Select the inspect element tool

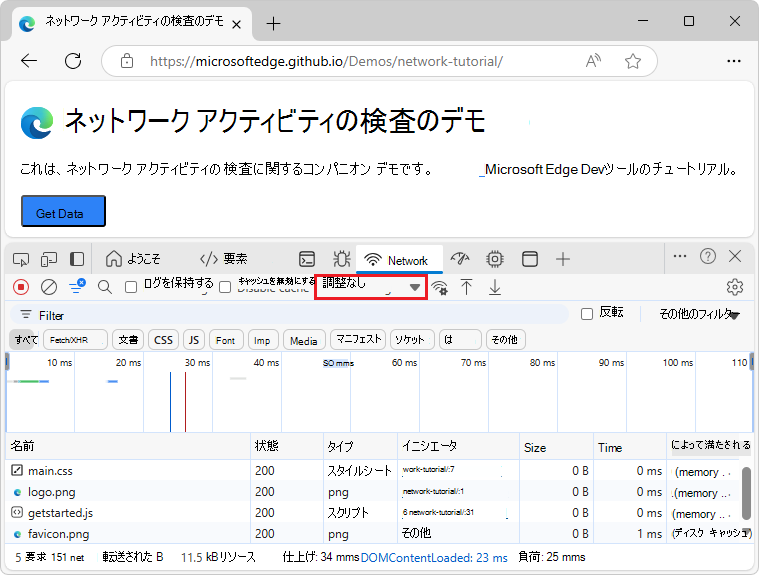click(x=21, y=259)
